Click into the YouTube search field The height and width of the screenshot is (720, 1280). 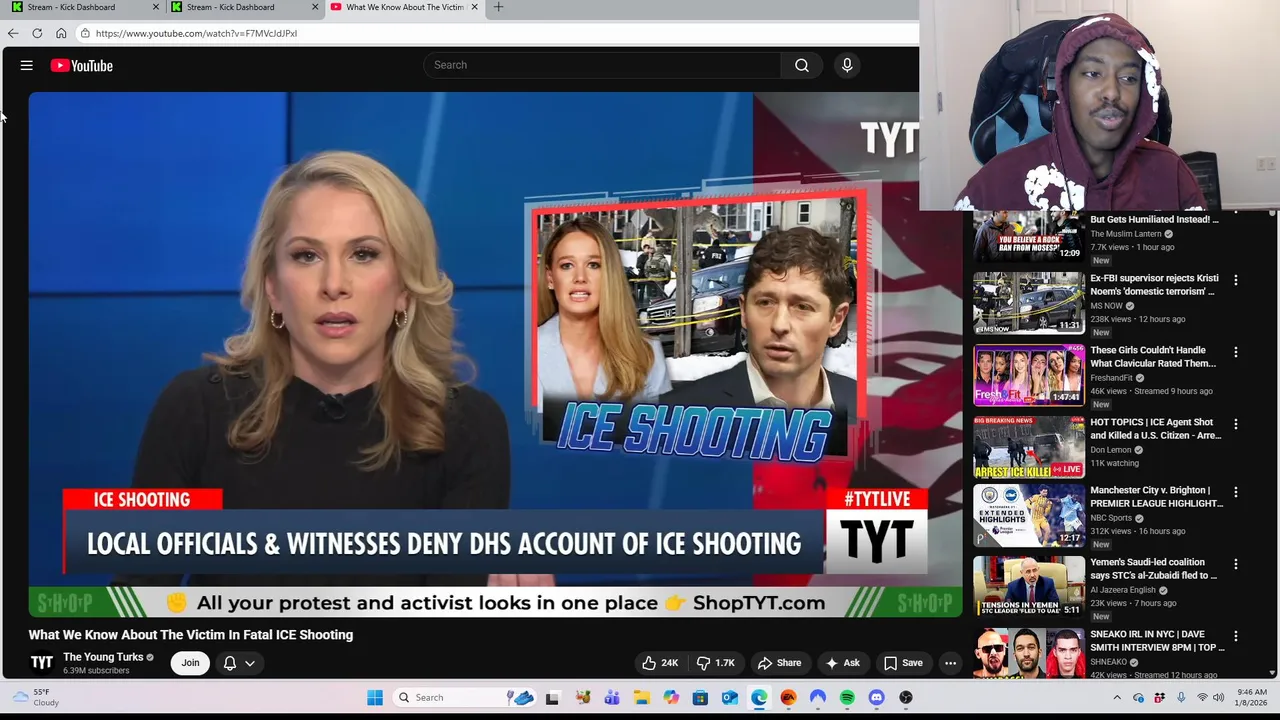[602, 65]
